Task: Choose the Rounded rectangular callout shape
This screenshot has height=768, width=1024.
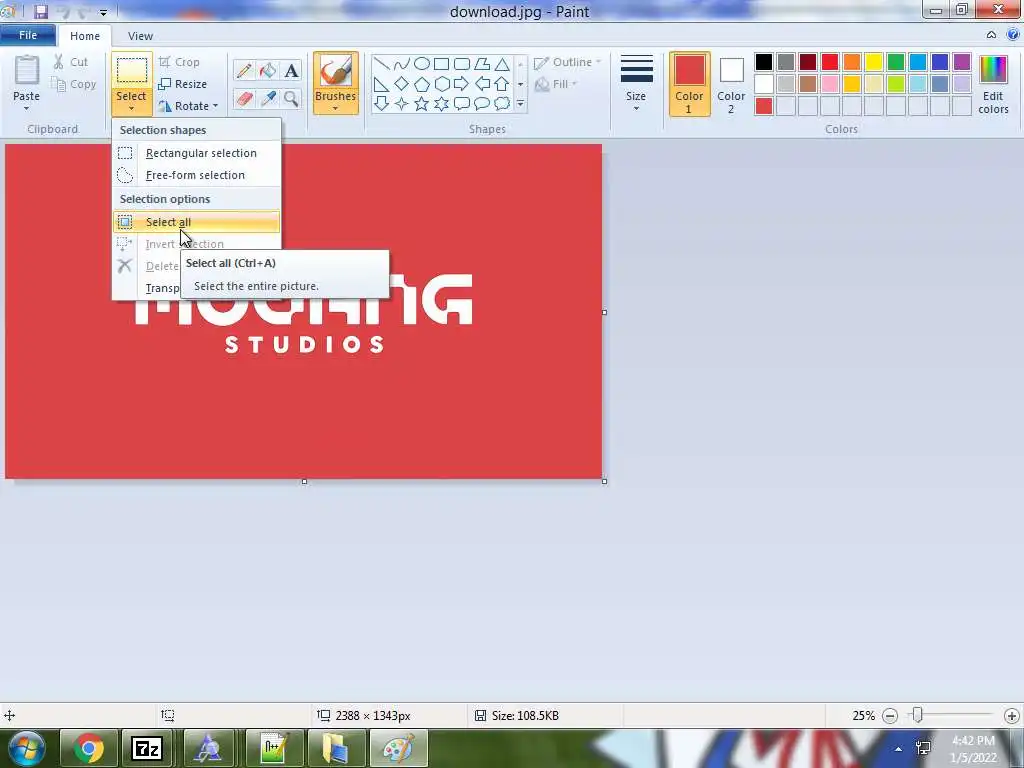Action: pos(462,103)
